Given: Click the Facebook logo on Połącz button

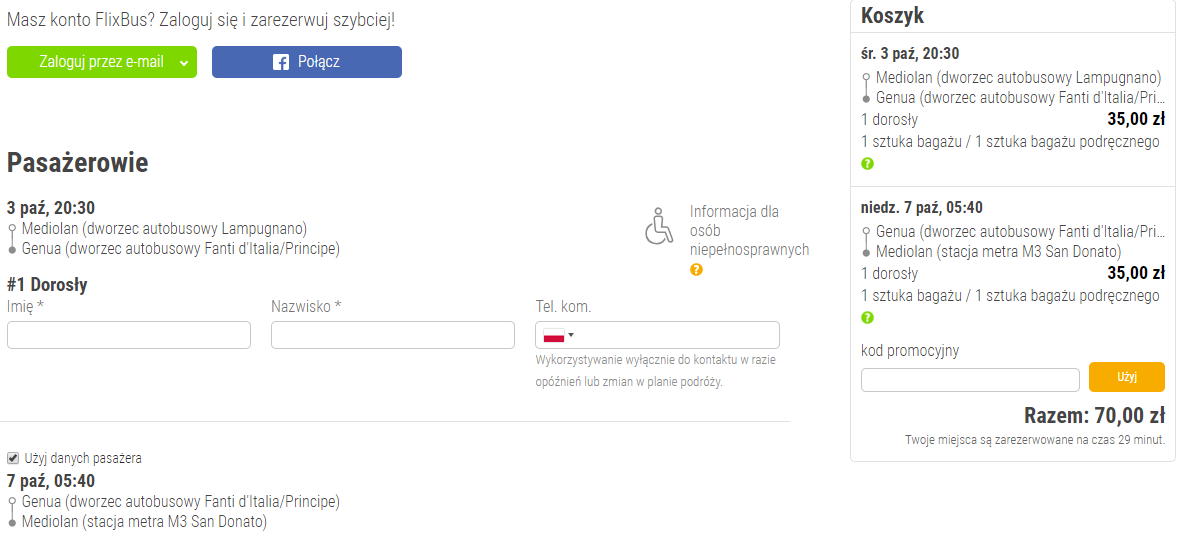Looking at the screenshot, I should tap(280, 62).
